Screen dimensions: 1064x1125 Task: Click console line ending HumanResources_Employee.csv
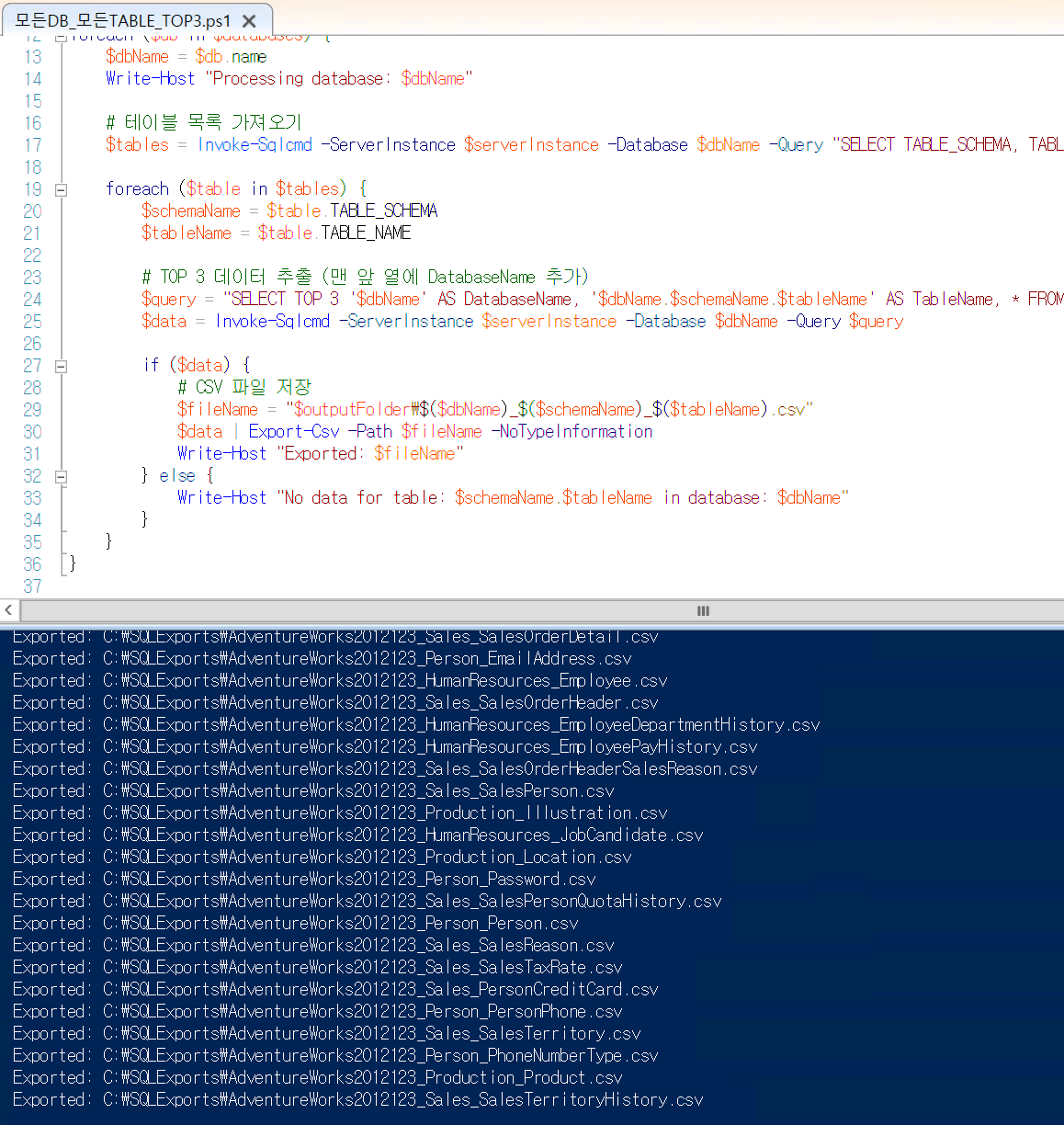click(340, 680)
